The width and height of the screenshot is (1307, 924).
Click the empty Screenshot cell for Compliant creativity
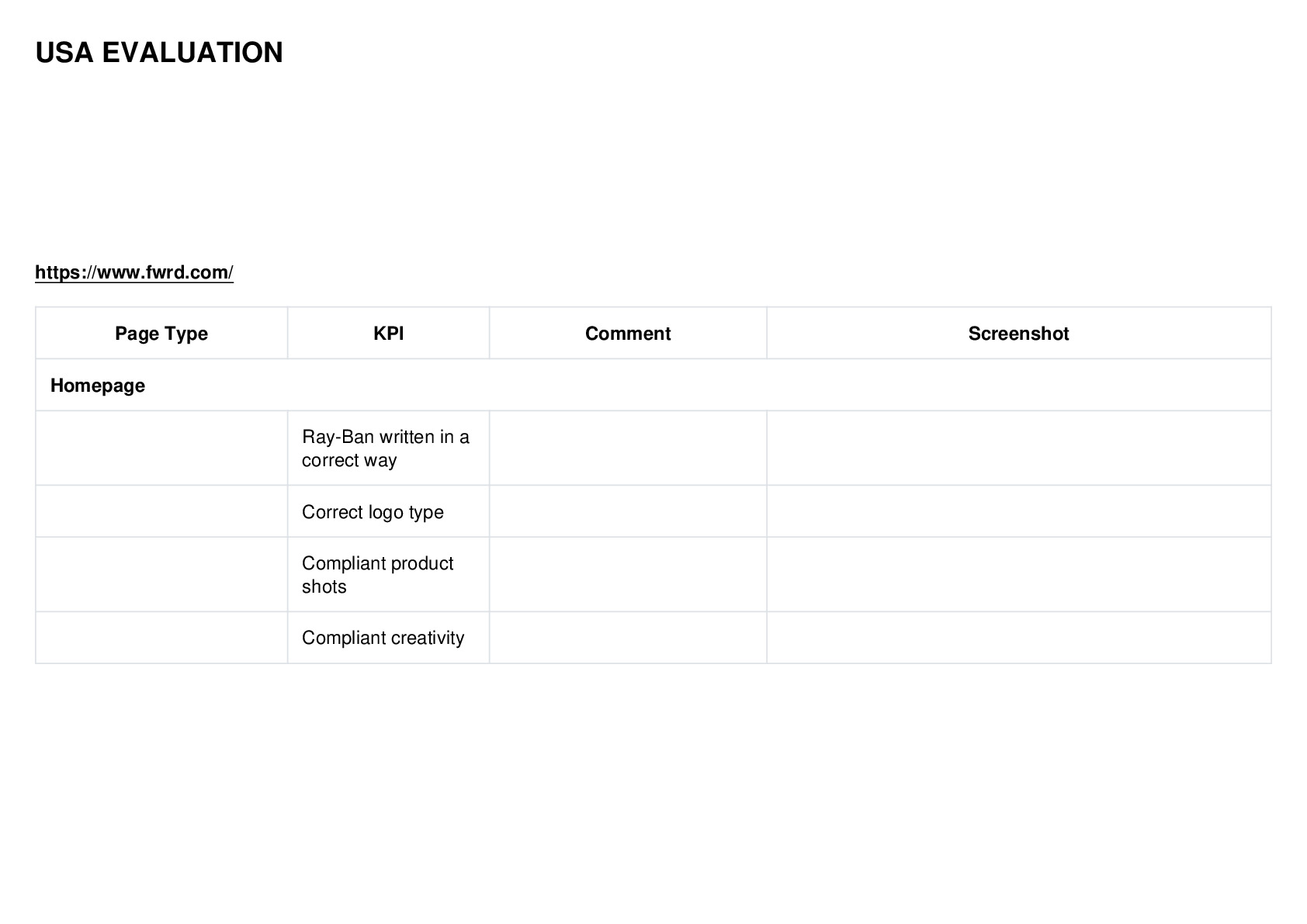tap(1019, 638)
